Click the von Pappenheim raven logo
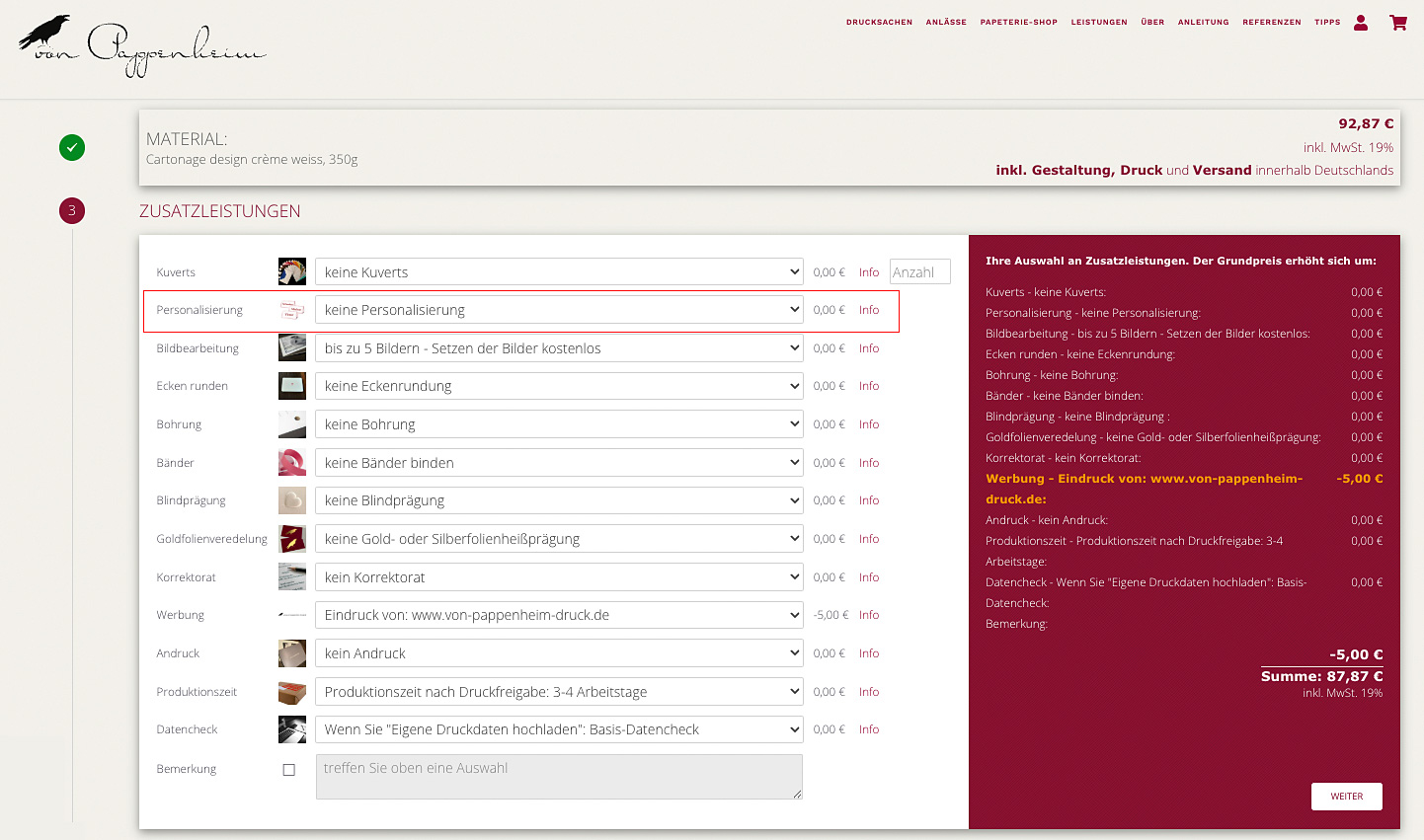Image resolution: width=1424 pixels, height=840 pixels. coord(142,45)
